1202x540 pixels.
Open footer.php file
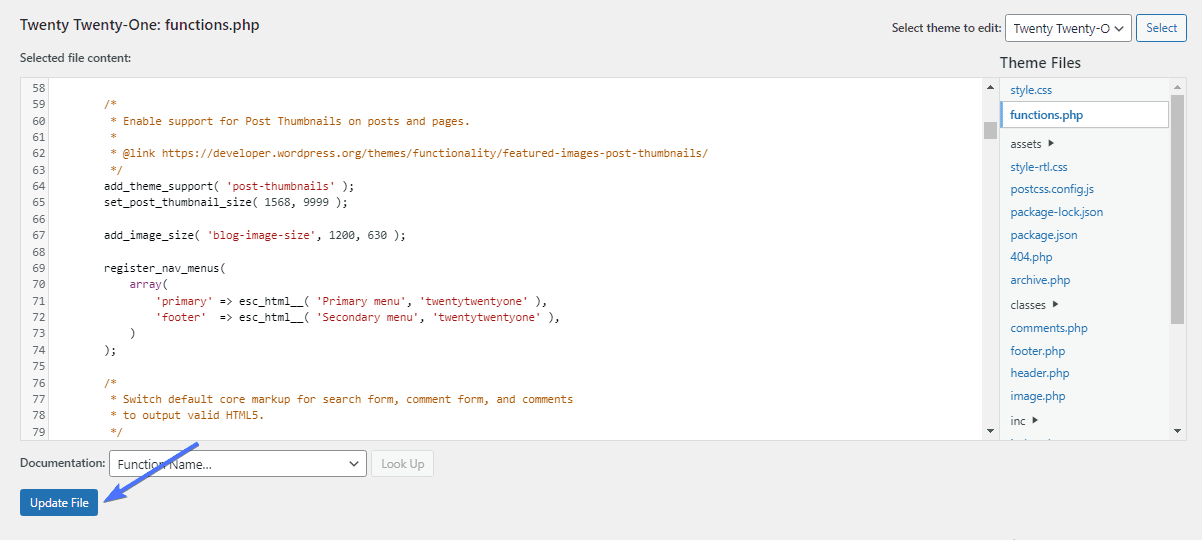(x=1038, y=351)
